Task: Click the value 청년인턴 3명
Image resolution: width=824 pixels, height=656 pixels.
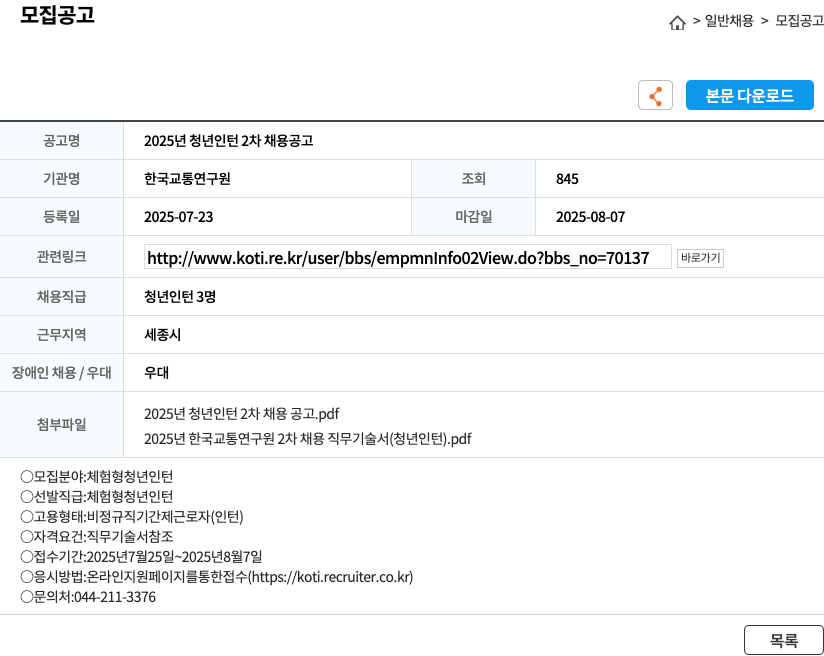Action: click(180, 296)
